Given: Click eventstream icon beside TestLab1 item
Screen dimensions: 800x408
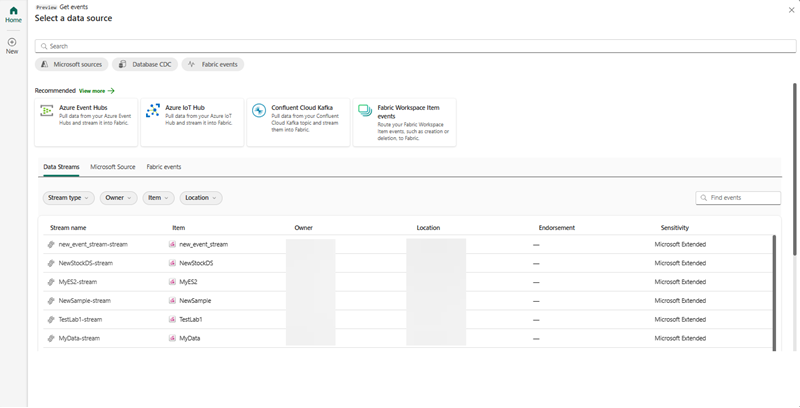Looking at the screenshot, I should [172, 320].
